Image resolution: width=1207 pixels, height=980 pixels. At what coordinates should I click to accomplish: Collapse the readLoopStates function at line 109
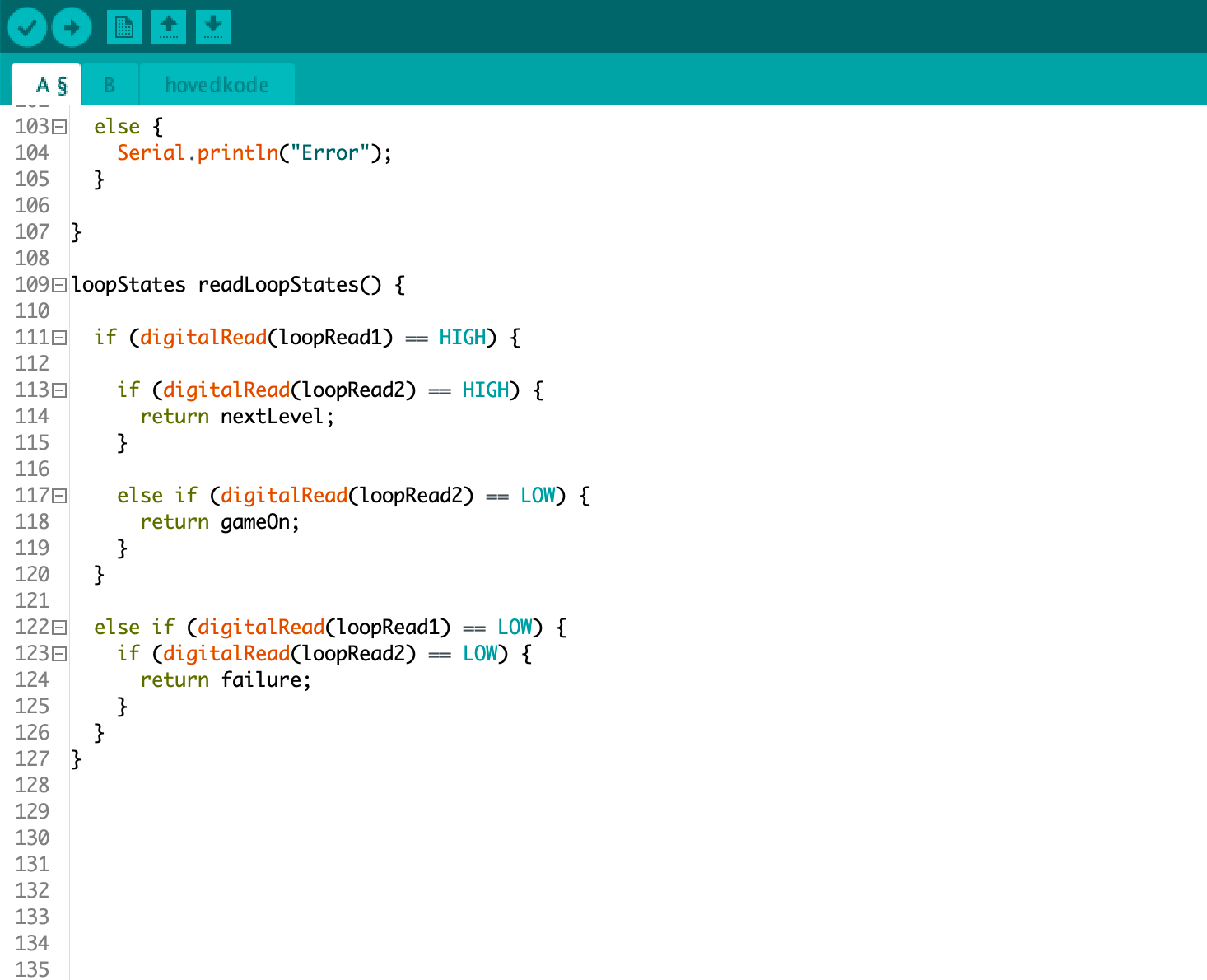[x=59, y=285]
